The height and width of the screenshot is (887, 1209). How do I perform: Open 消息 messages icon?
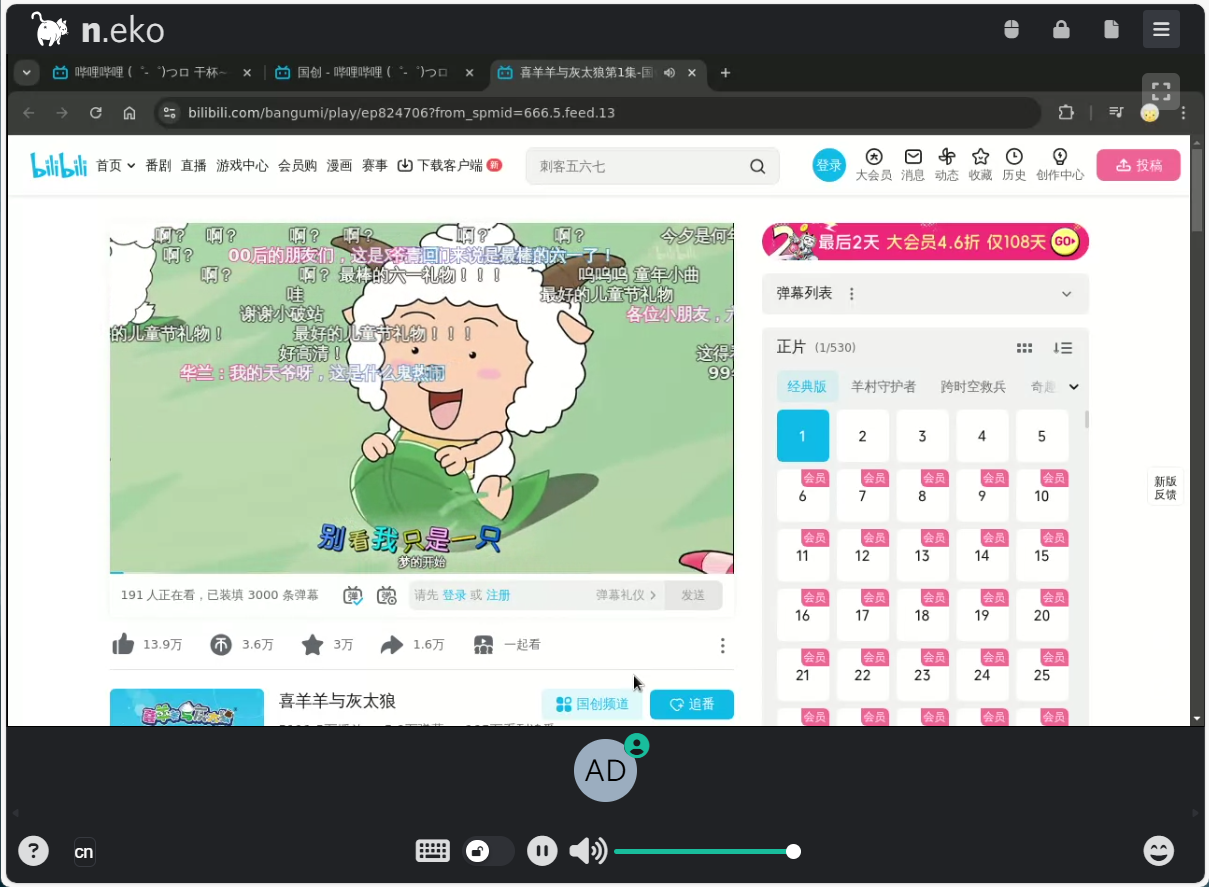pos(913,165)
